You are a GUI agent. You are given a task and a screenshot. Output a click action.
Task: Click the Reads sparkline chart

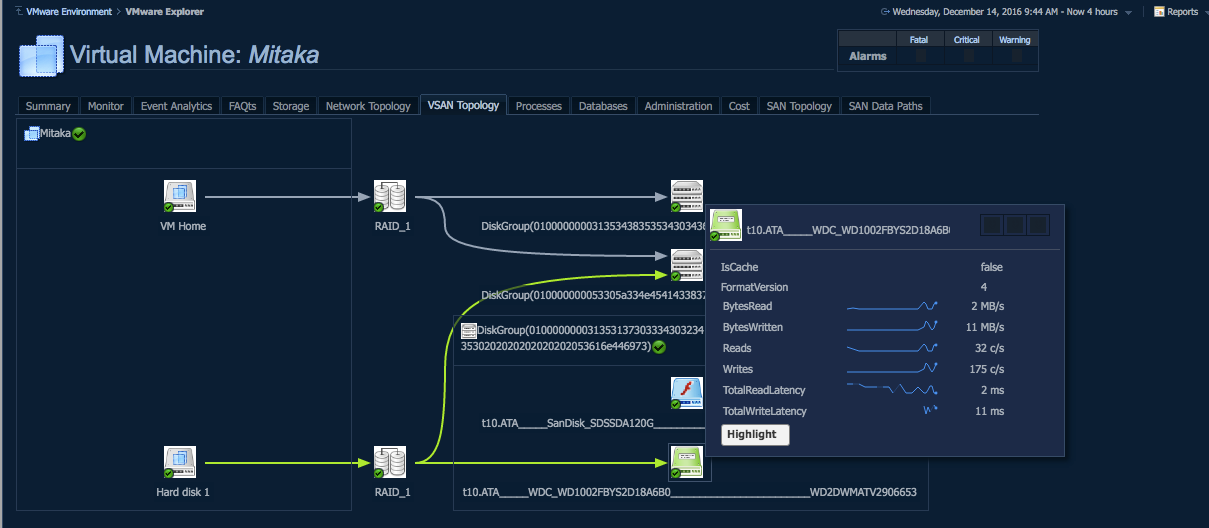pyautogui.click(x=892, y=348)
